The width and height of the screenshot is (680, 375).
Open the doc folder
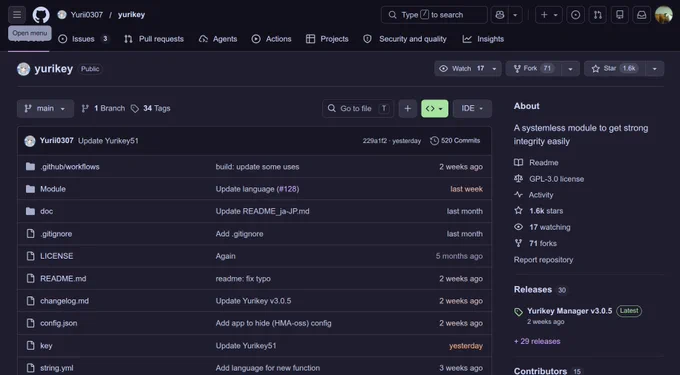click(x=46, y=211)
